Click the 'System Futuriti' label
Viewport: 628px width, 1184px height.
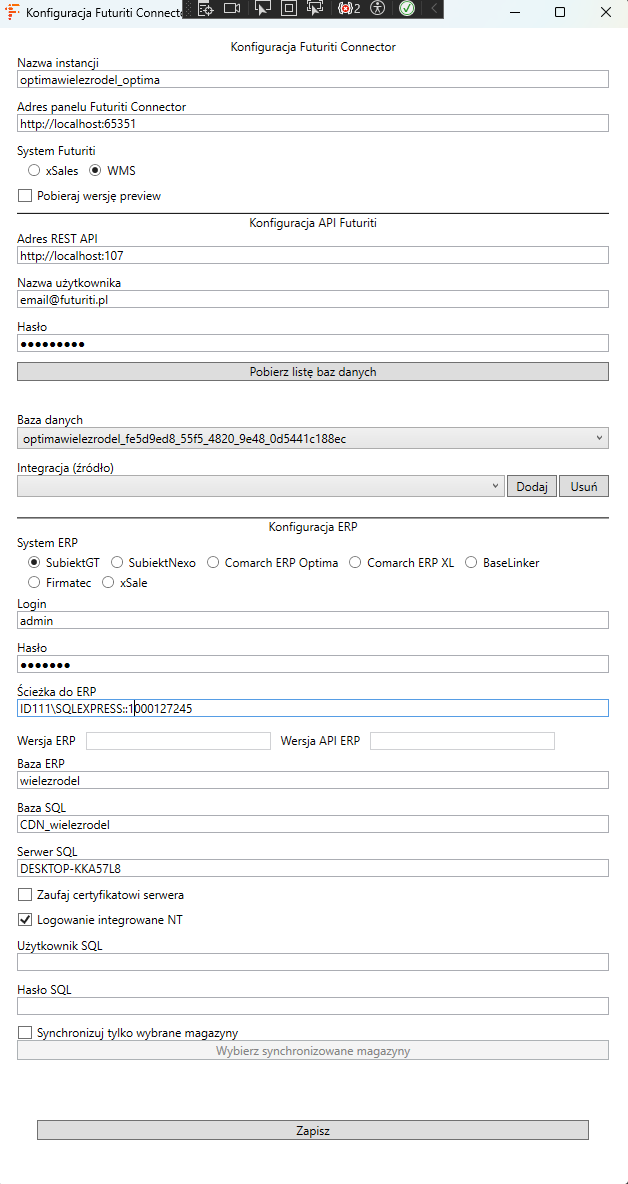[56, 151]
